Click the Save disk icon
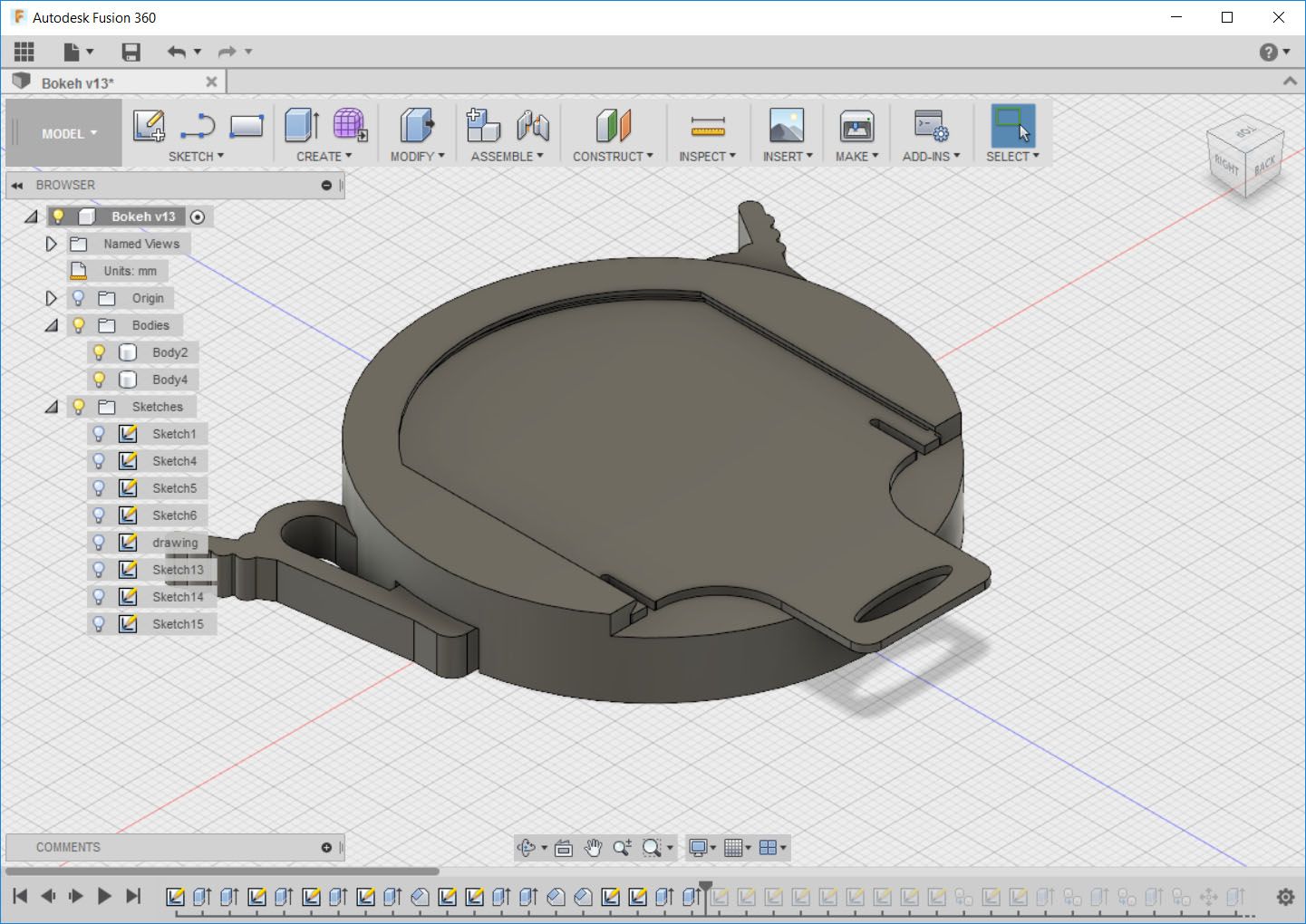1306x924 pixels. click(131, 52)
